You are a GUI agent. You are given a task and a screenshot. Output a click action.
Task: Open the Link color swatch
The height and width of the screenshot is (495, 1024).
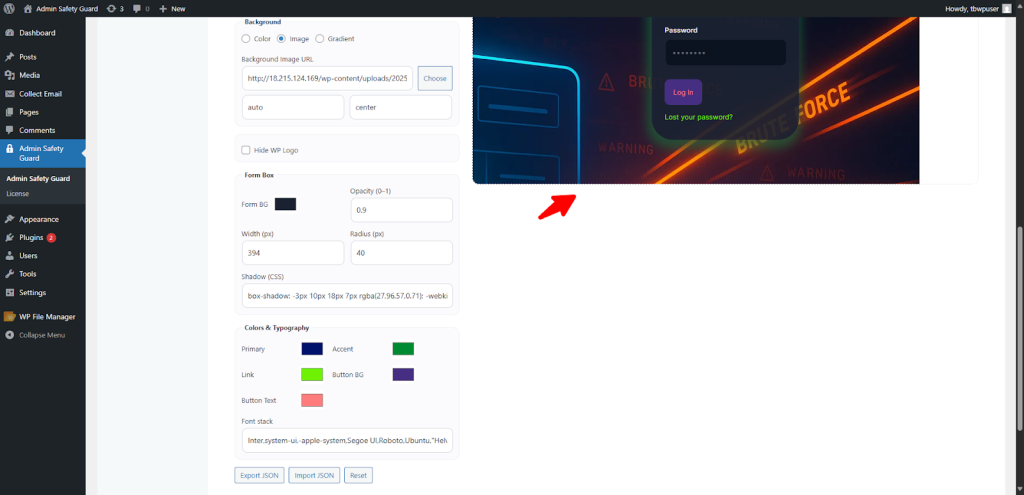[312, 374]
